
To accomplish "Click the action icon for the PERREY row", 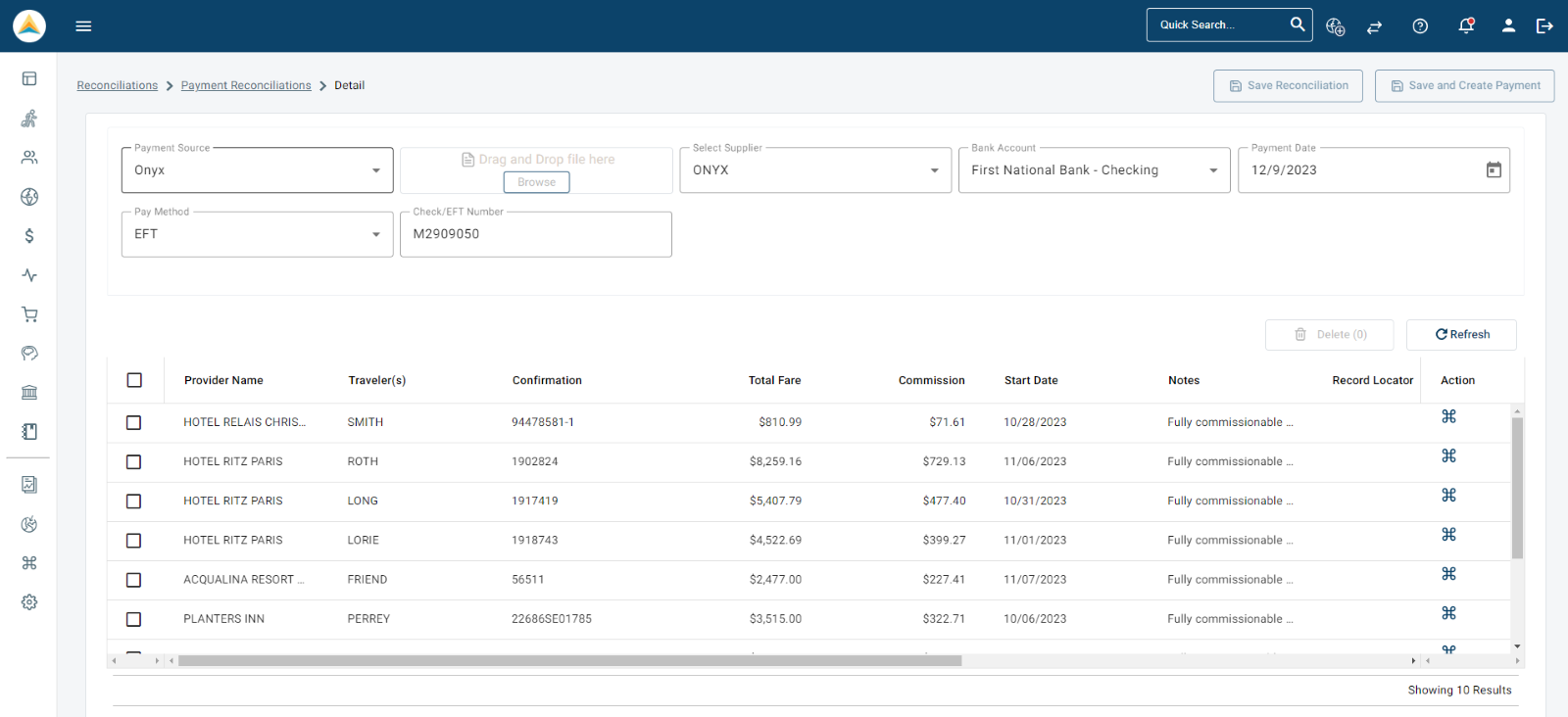I will pyautogui.click(x=1448, y=612).
